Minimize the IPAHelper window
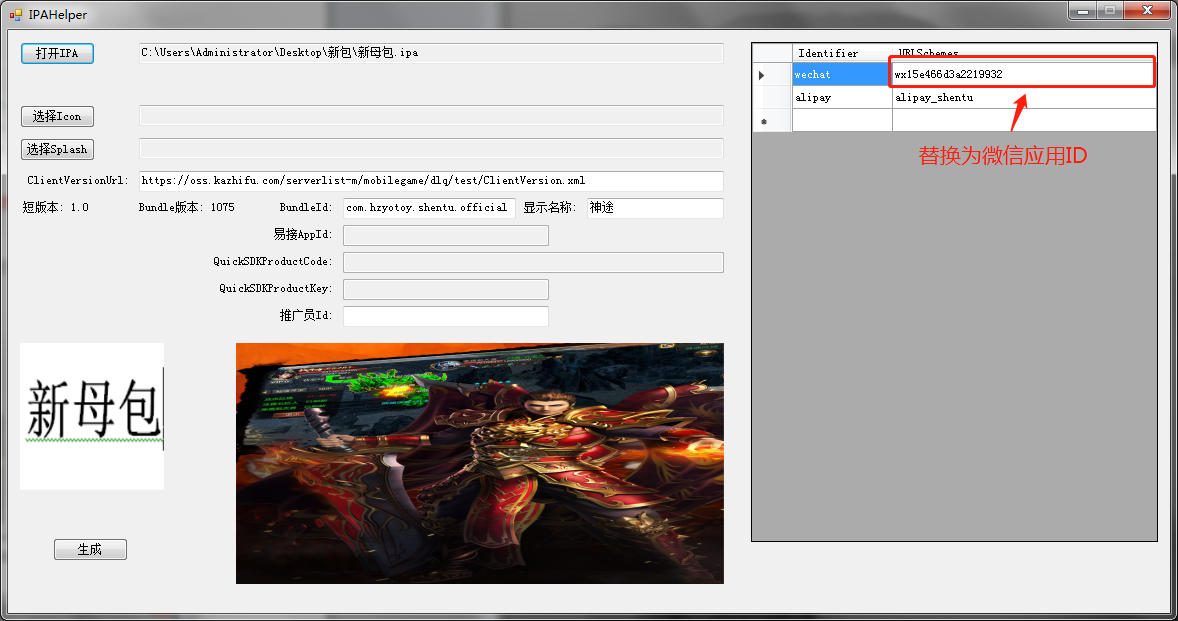Image resolution: width=1178 pixels, height=621 pixels. pyautogui.click(x=1083, y=11)
